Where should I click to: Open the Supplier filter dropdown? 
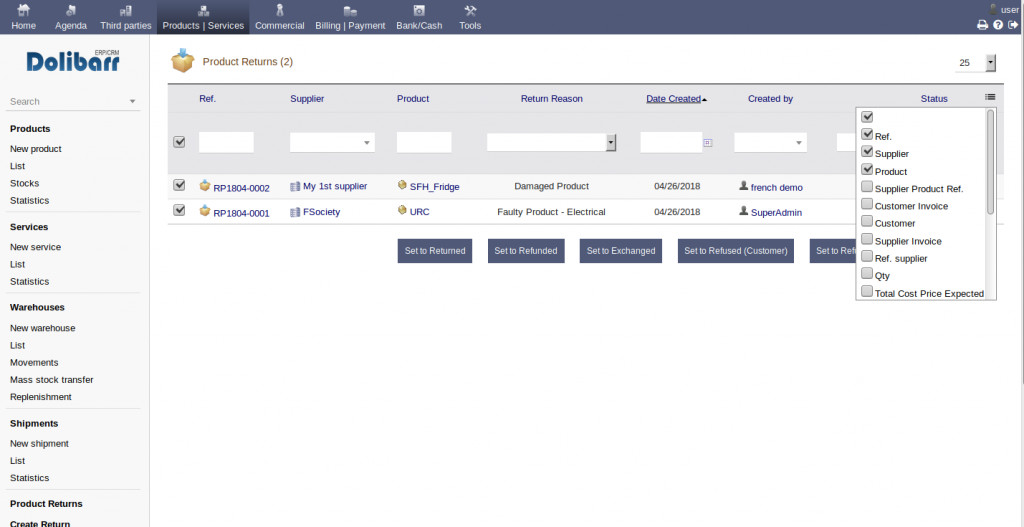(332, 143)
